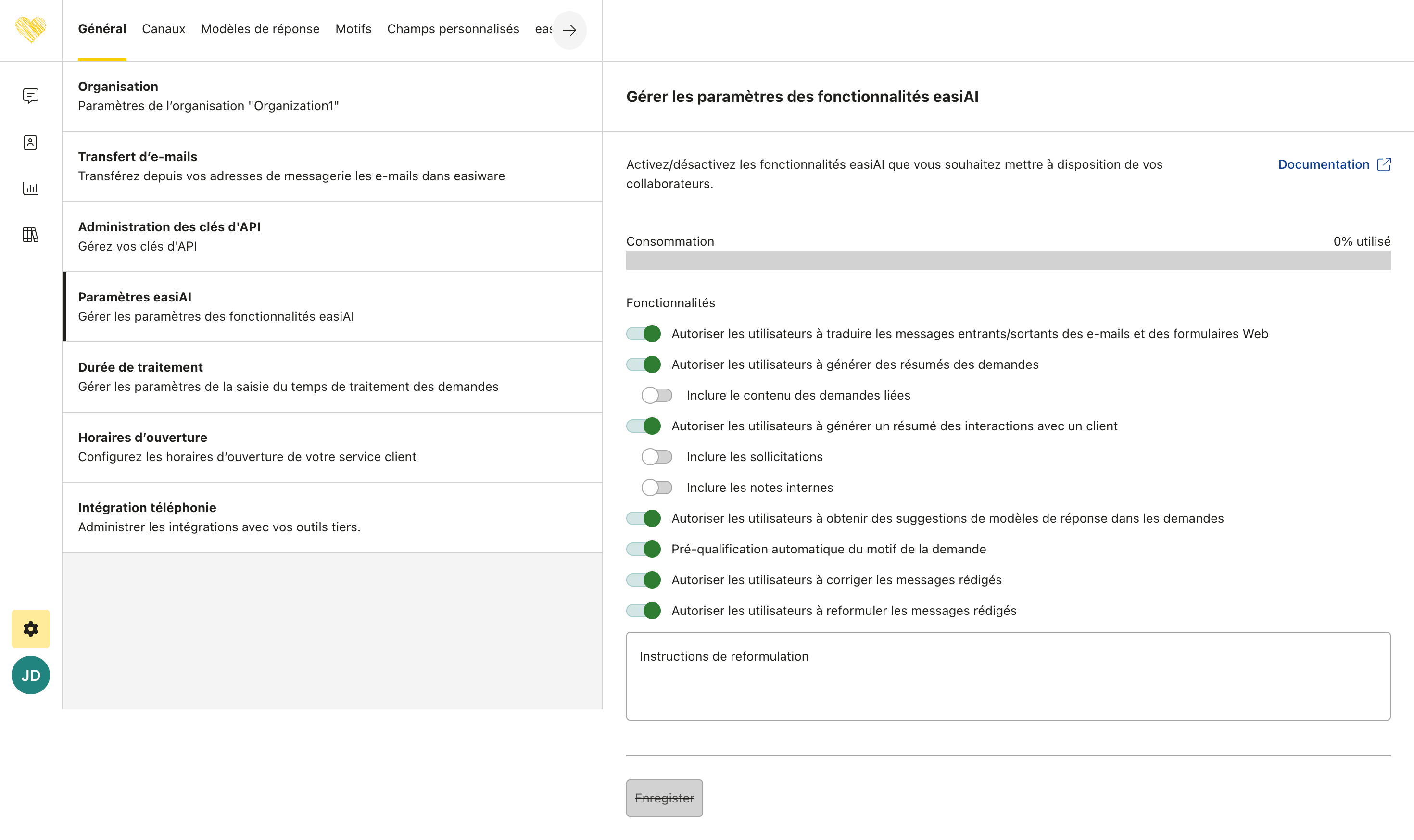Enable Inclure les sollicitations toggle

click(656, 457)
